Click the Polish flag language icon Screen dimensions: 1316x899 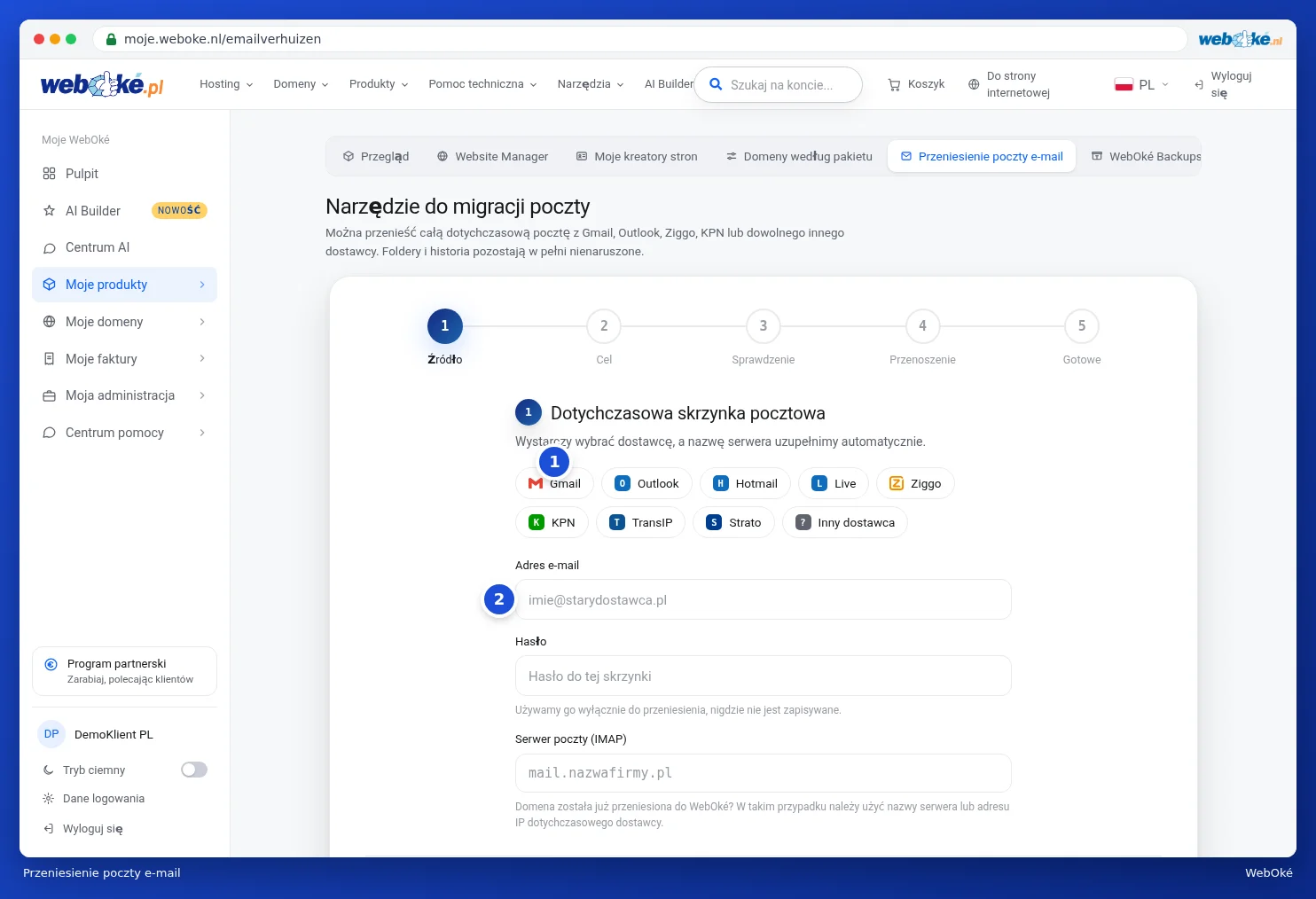[x=1124, y=84]
